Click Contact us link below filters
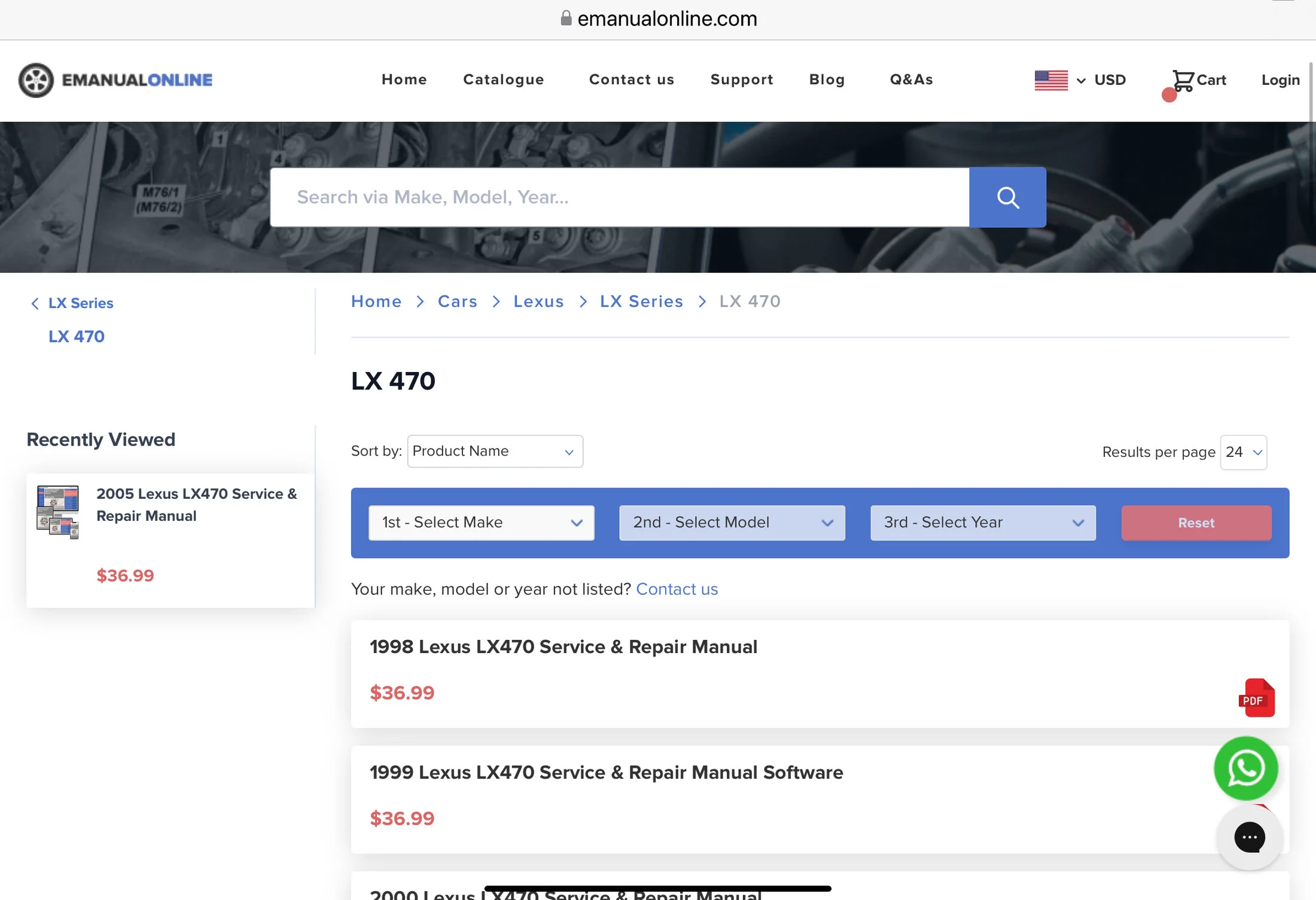This screenshot has height=900, width=1316. [677, 589]
